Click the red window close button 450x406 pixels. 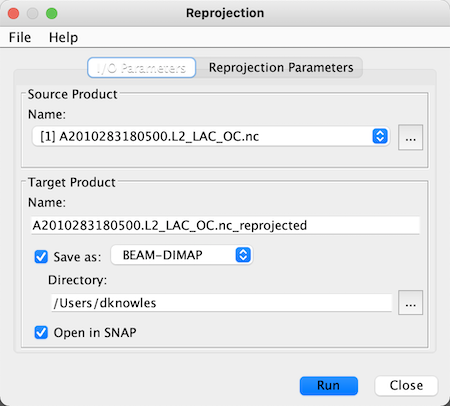point(13,14)
